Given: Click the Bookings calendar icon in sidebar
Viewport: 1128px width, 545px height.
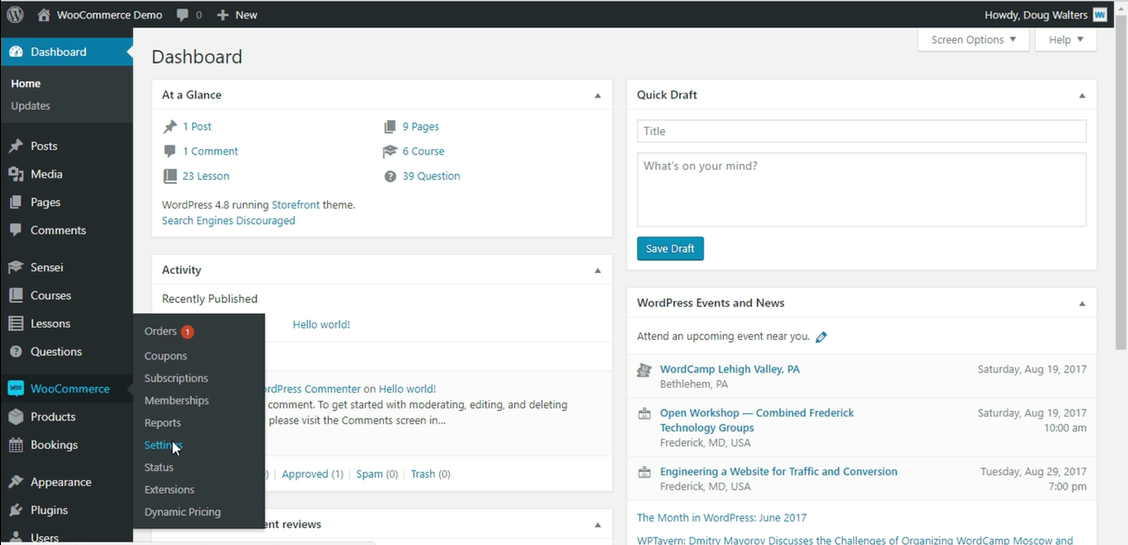Looking at the screenshot, I should pyautogui.click(x=16, y=445).
